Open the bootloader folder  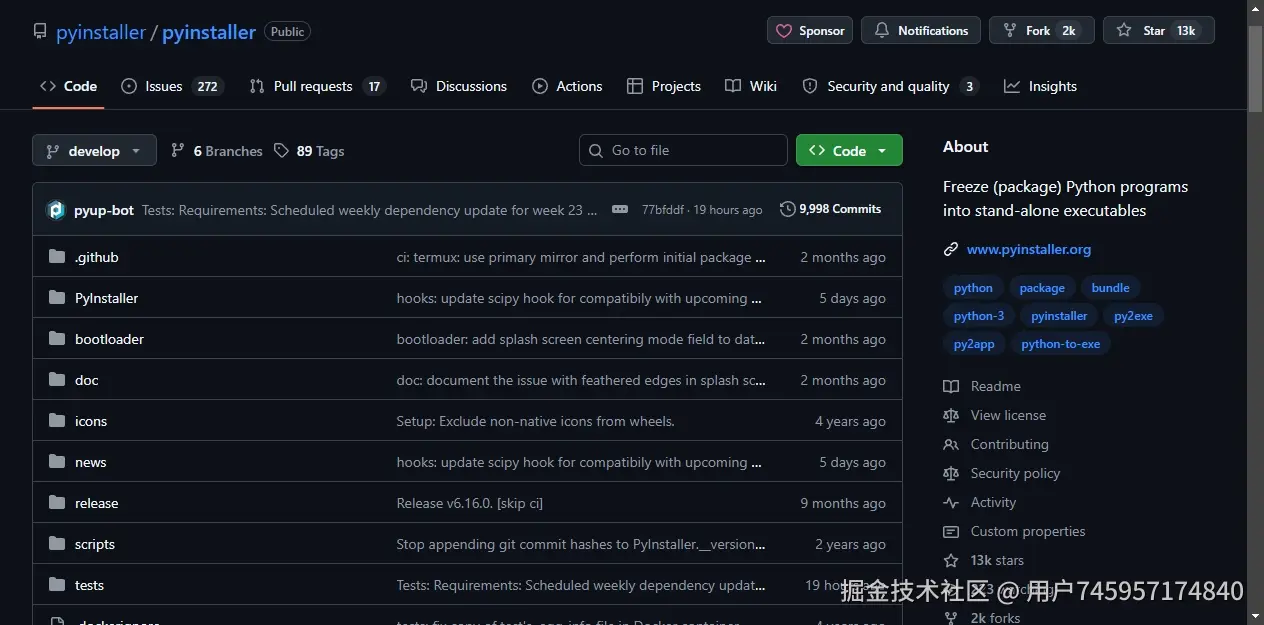(x=110, y=339)
